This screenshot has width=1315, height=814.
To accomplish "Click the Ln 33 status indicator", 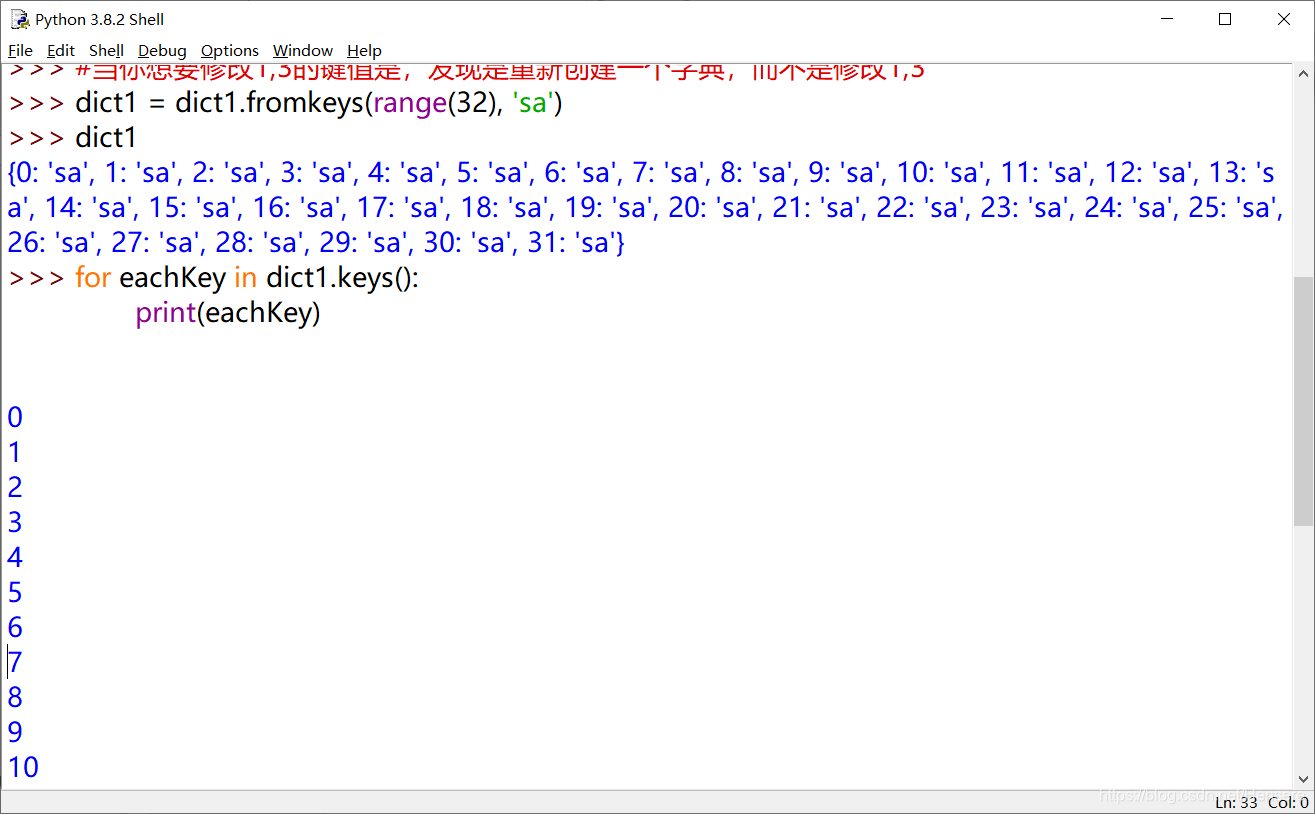I will click(x=1236, y=802).
